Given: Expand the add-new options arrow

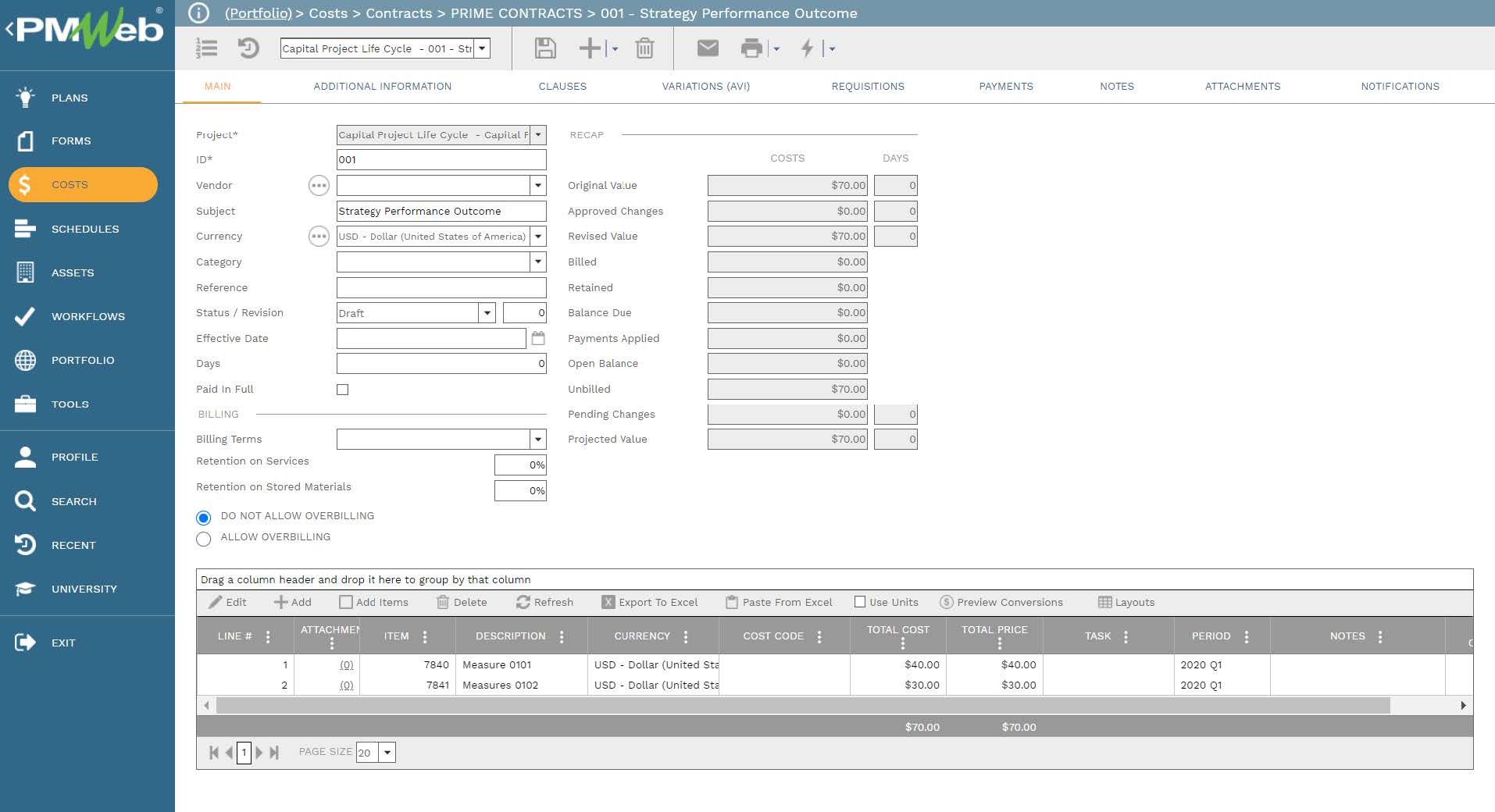Looking at the screenshot, I should [615, 48].
